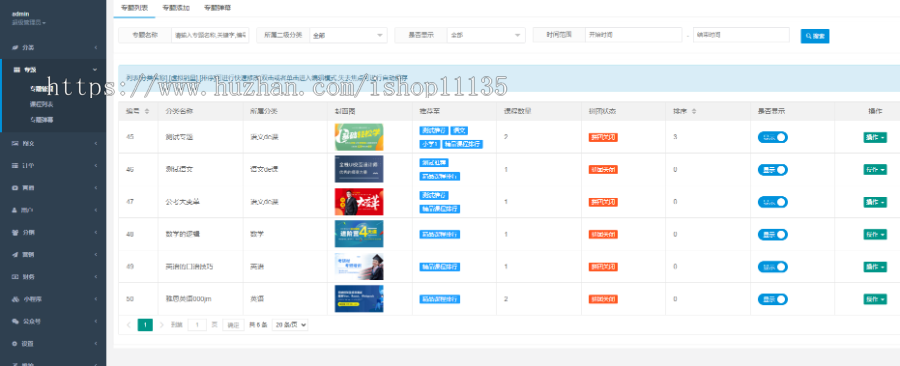Screen dimensions: 900x366
Task: Focus the 开始时间 start date field
Action: [x=634, y=35]
